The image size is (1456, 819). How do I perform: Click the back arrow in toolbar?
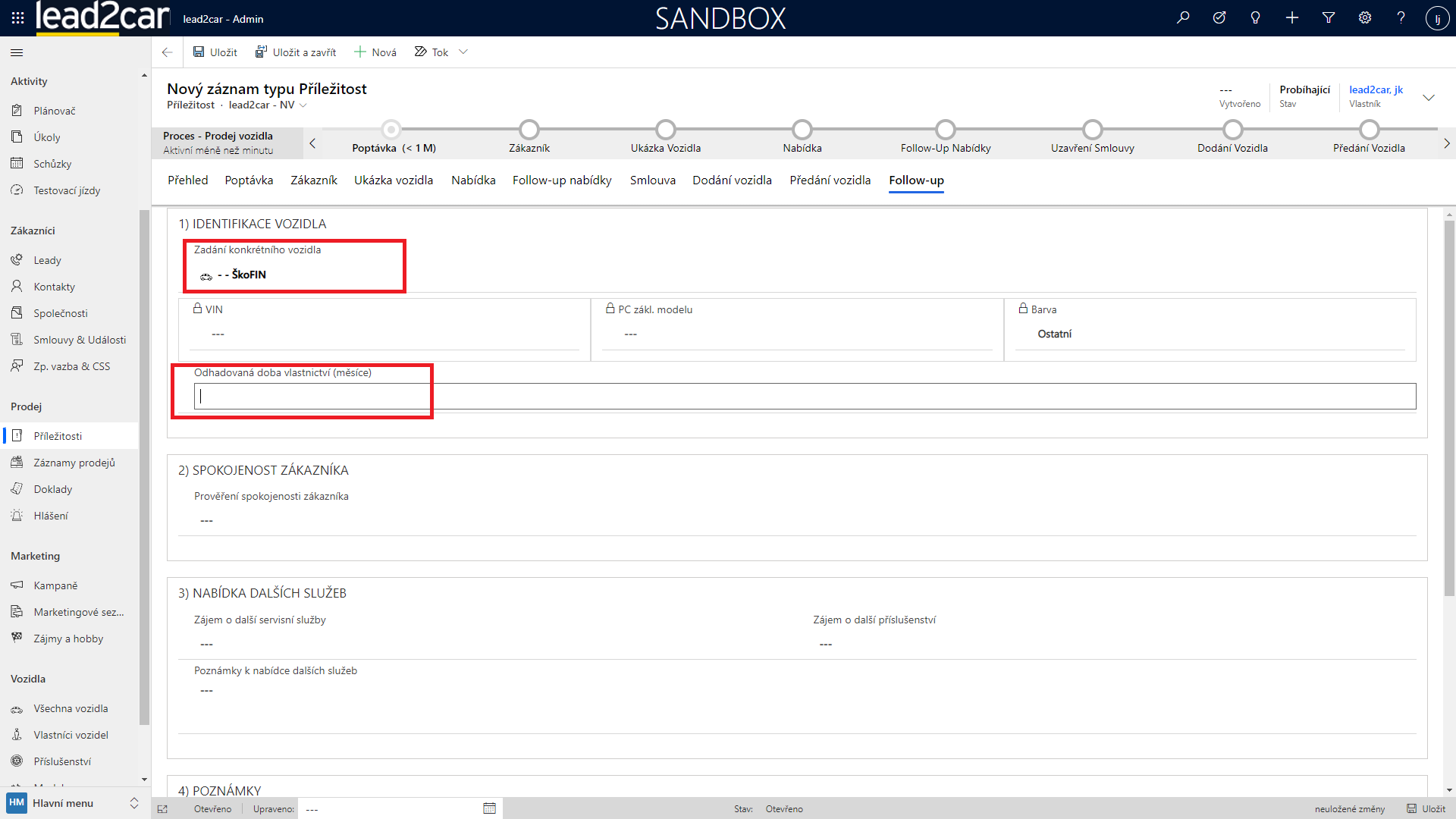pos(167,52)
